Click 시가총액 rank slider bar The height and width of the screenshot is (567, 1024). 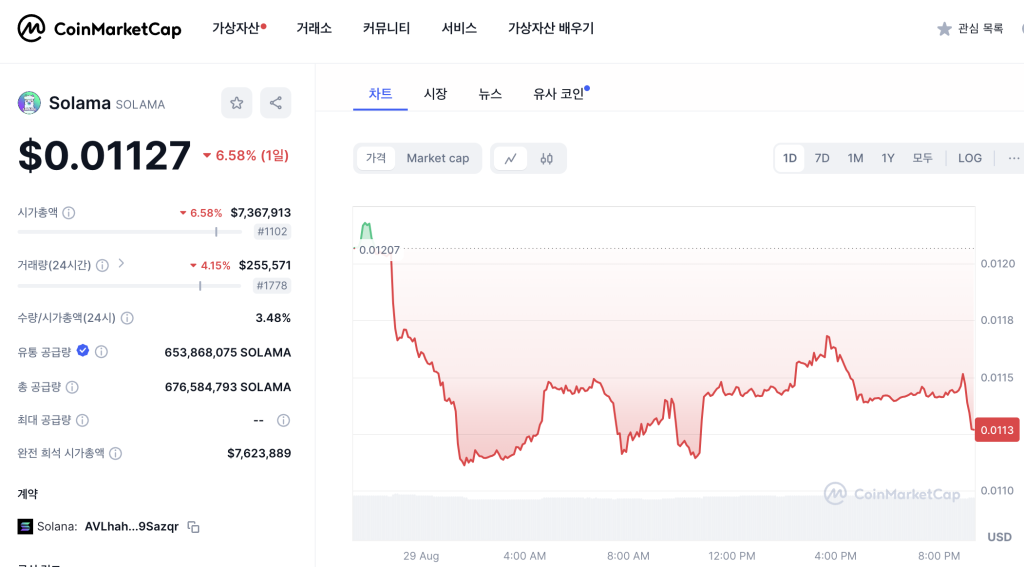(130, 232)
